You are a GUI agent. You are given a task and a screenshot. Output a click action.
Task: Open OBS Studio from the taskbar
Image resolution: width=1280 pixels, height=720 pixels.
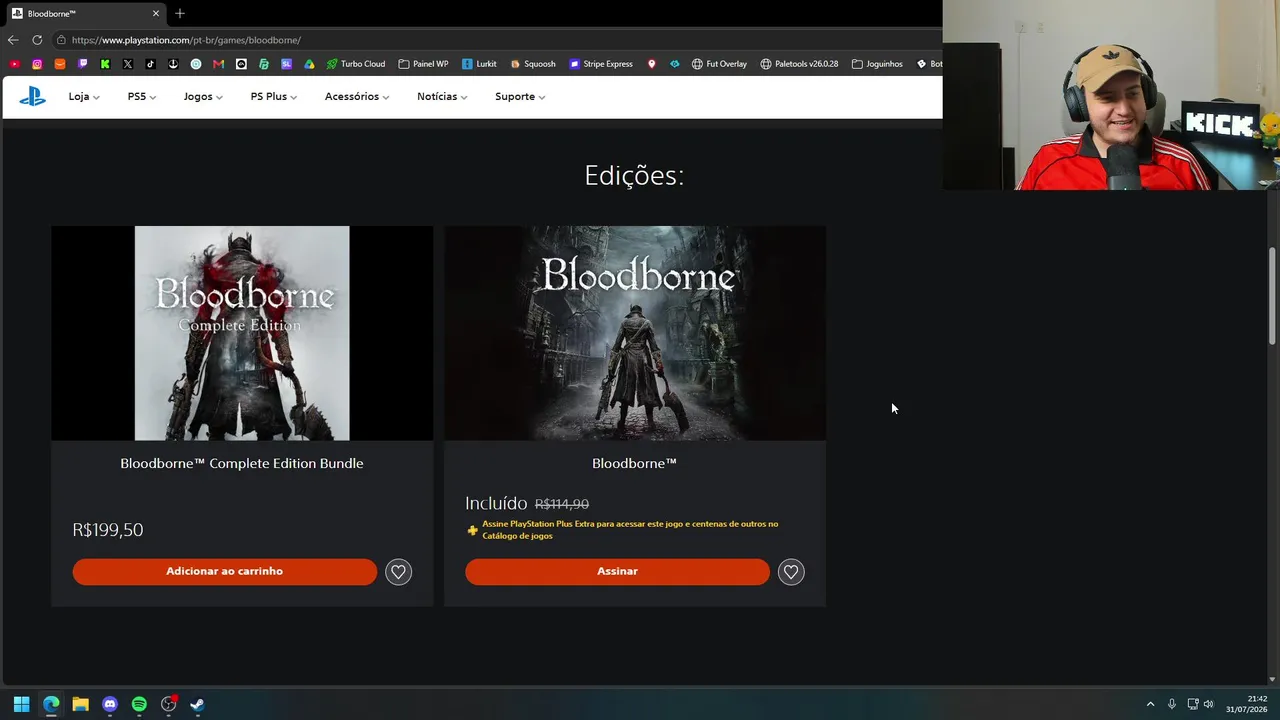click(169, 704)
